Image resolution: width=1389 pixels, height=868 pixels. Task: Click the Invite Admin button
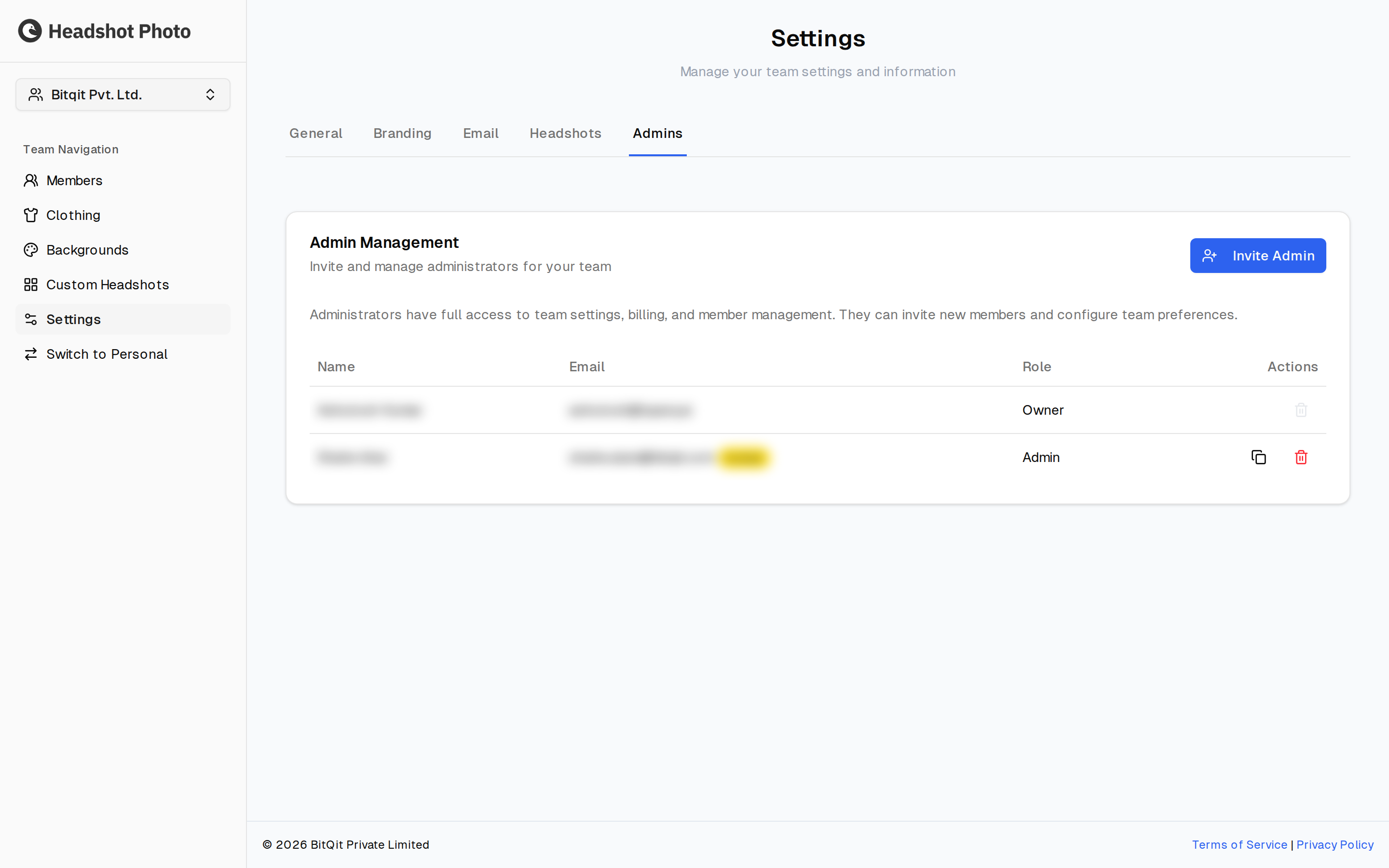point(1257,256)
